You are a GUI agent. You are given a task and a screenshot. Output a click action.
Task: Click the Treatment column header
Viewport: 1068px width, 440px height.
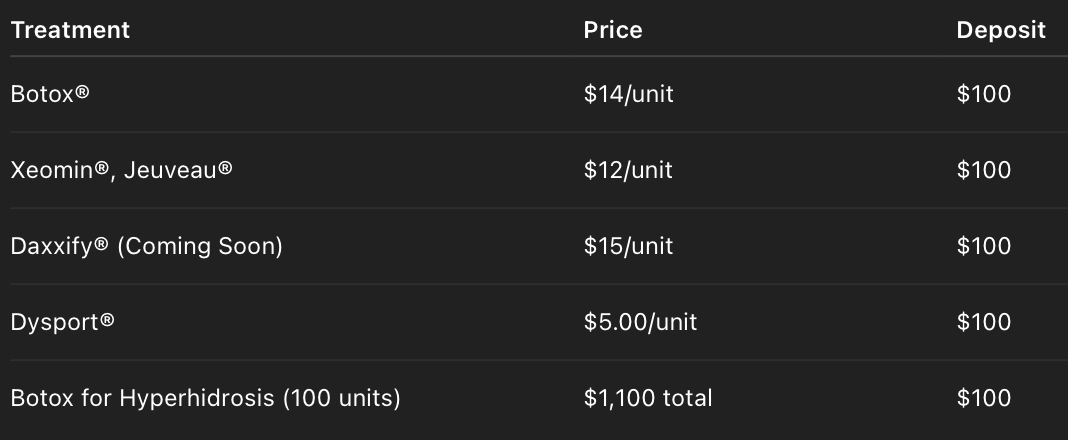tap(70, 30)
